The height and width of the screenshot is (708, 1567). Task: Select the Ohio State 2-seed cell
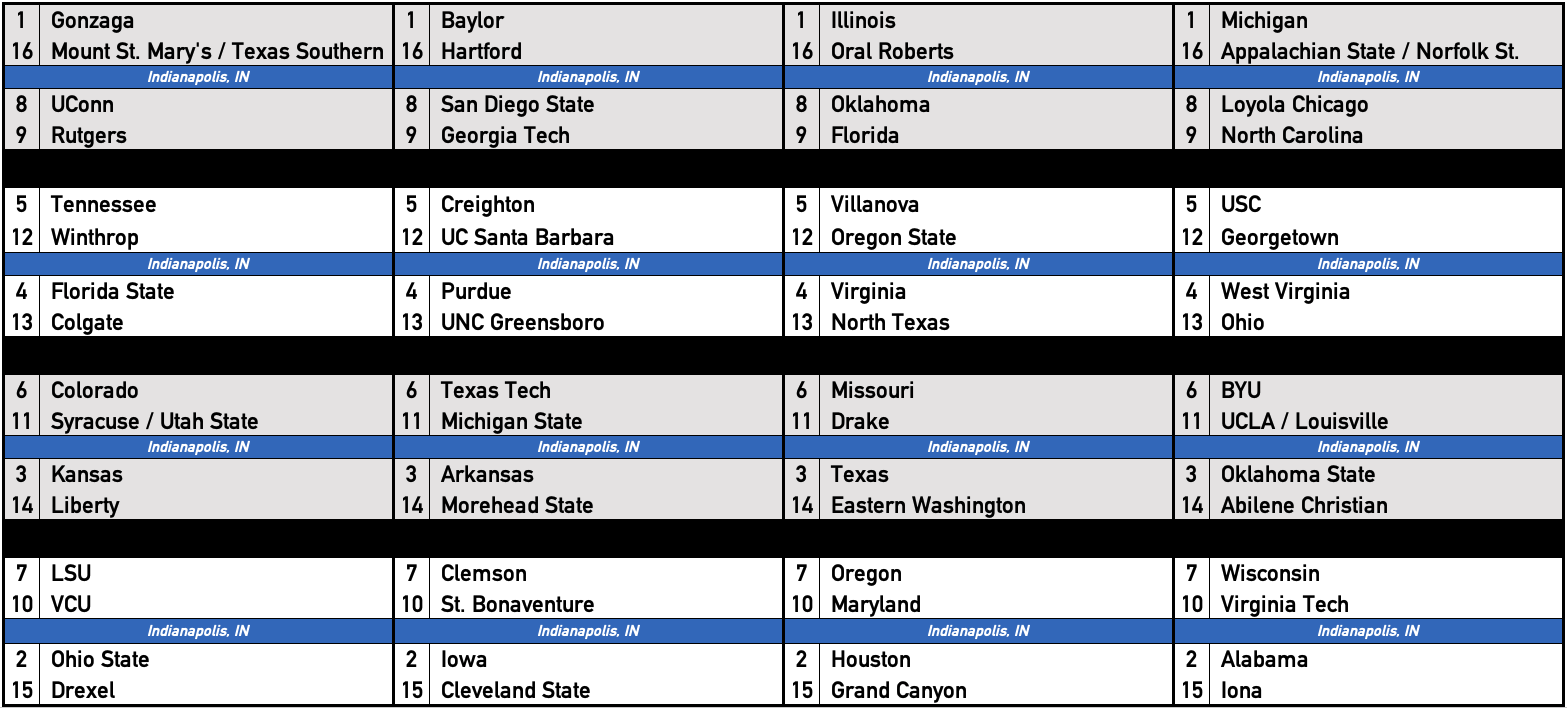tap(100, 660)
